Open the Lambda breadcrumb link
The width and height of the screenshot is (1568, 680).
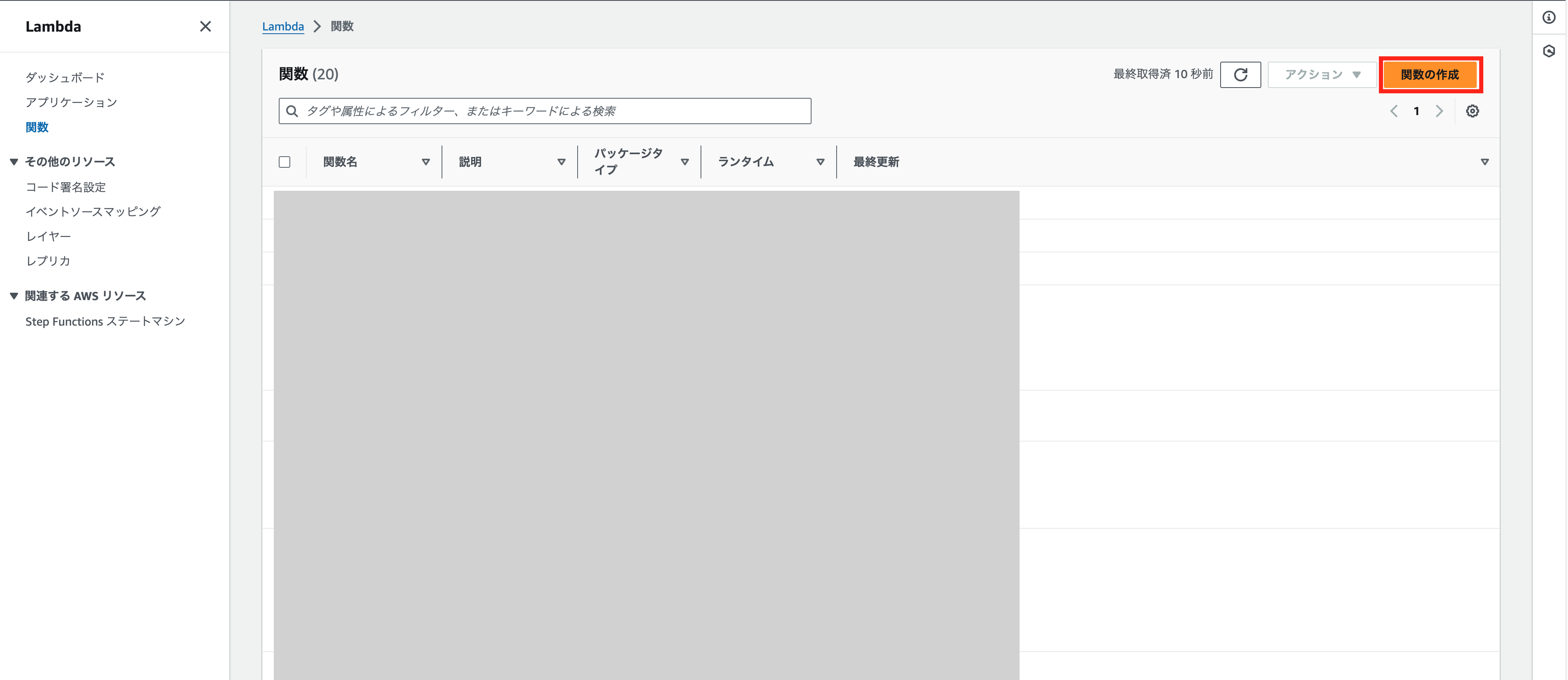click(x=282, y=26)
